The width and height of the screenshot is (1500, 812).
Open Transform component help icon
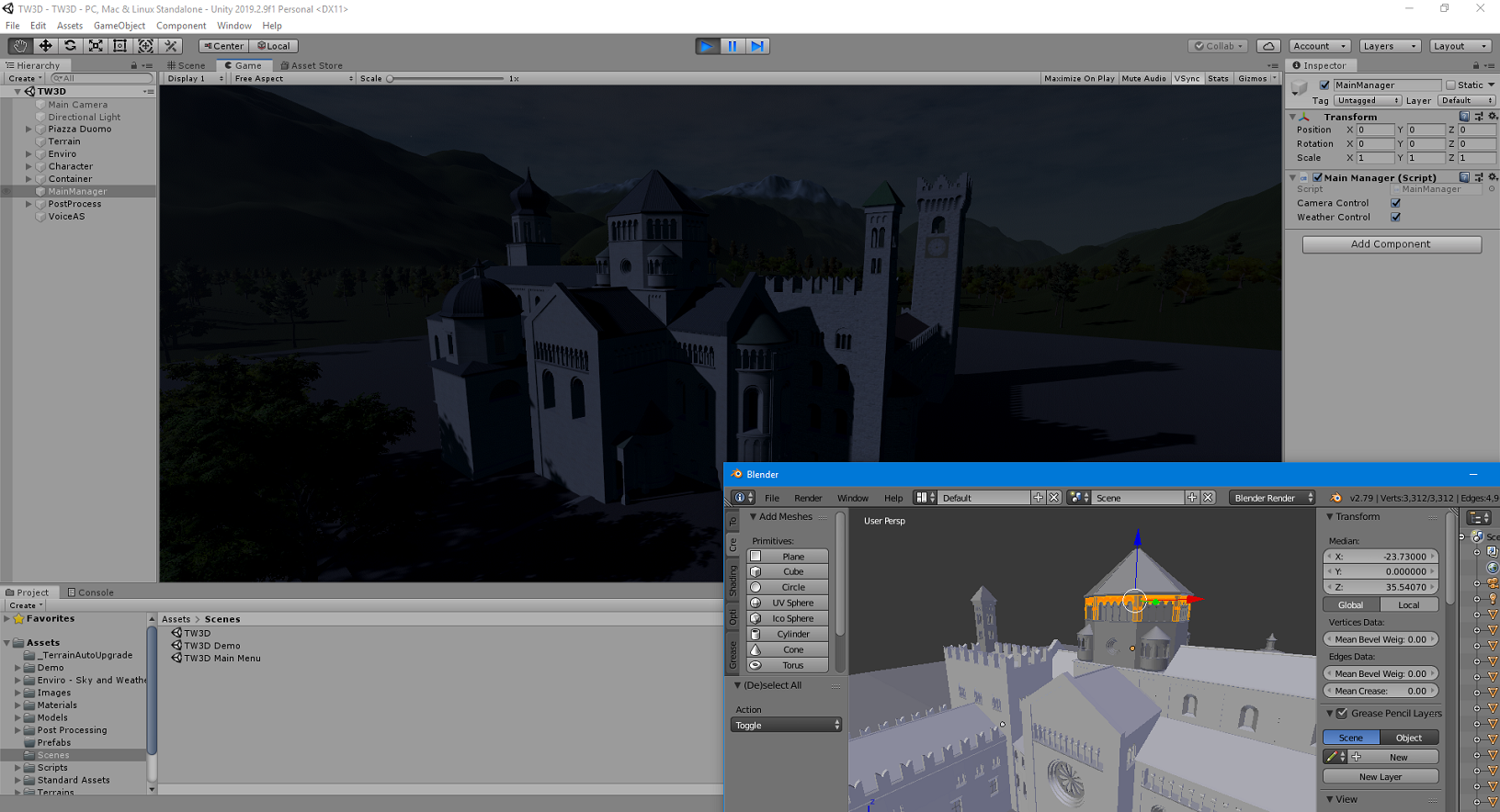(1464, 117)
